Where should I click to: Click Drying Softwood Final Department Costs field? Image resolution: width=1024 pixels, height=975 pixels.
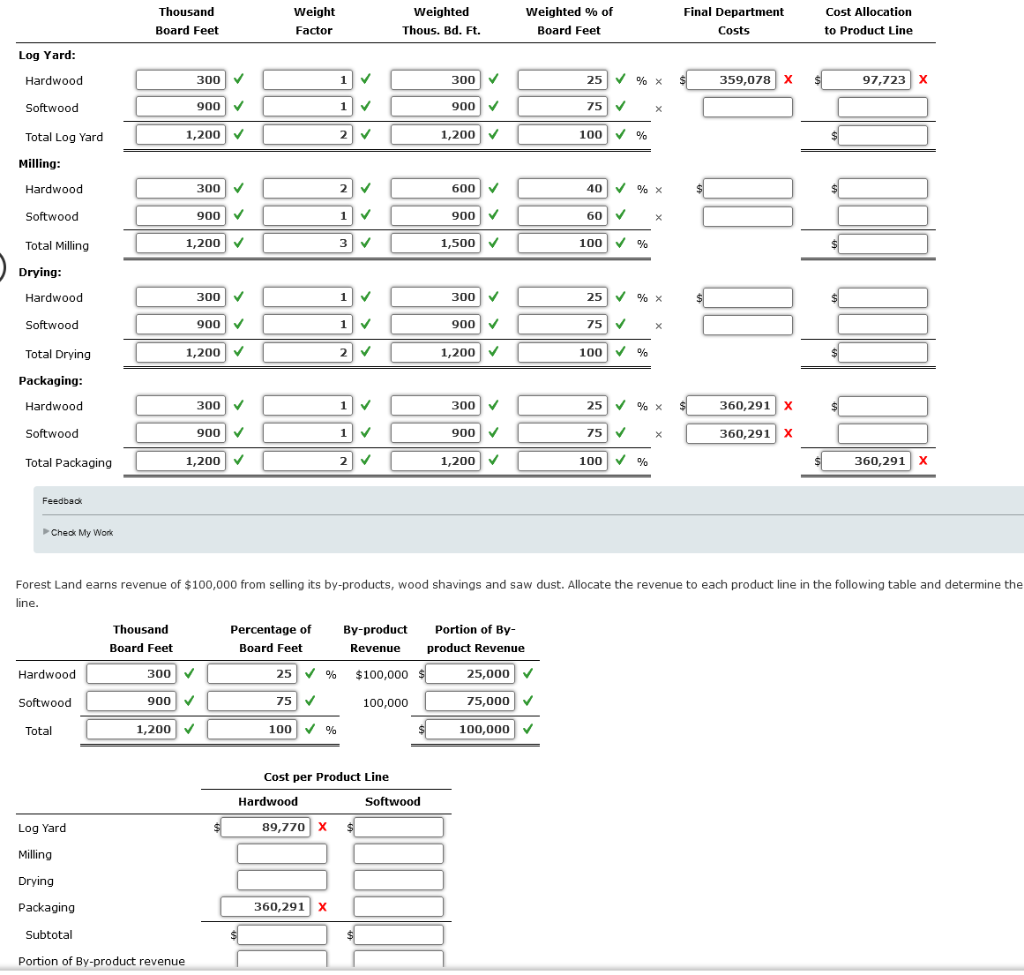click(x=748, y=325)
